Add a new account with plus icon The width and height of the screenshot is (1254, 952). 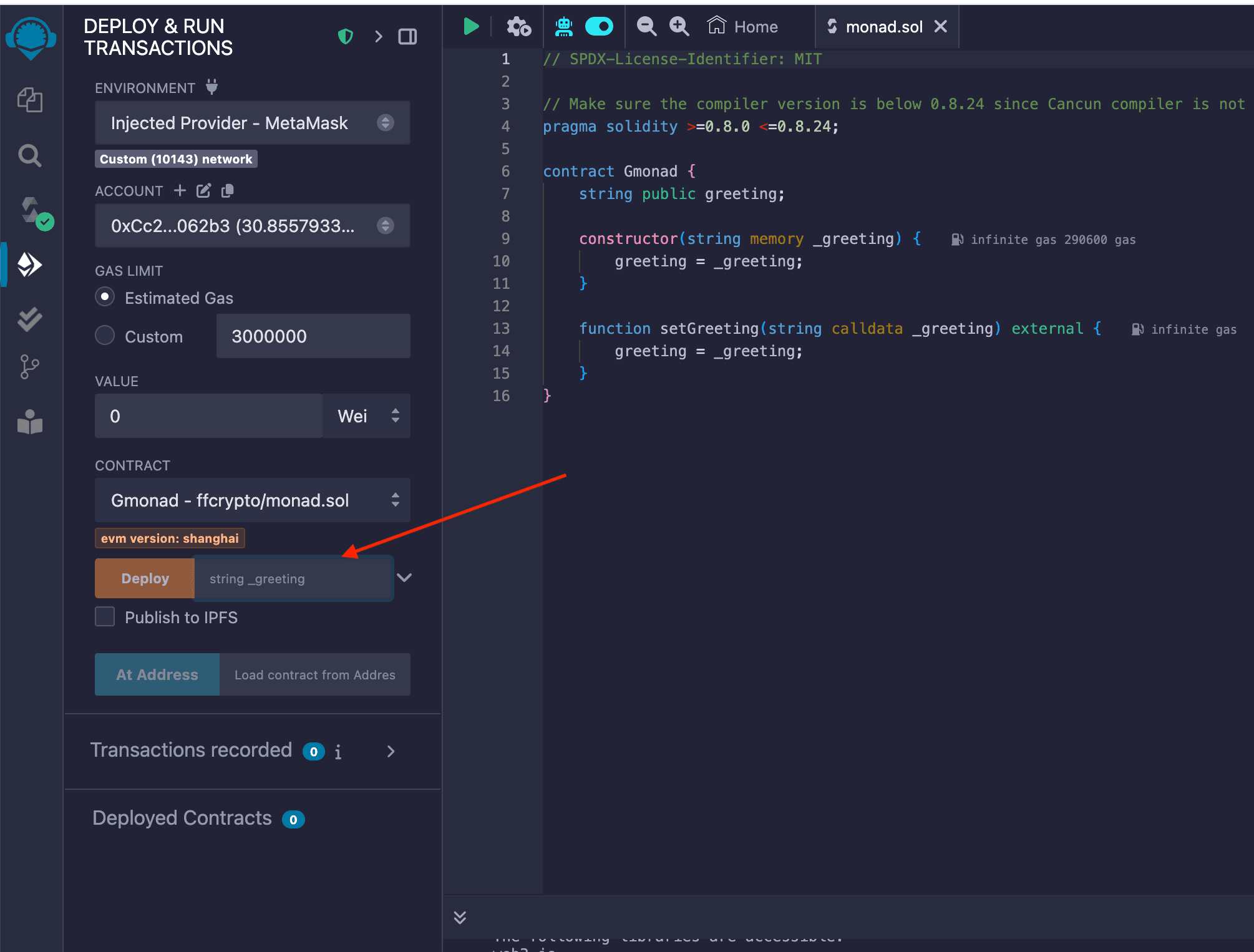180,190
